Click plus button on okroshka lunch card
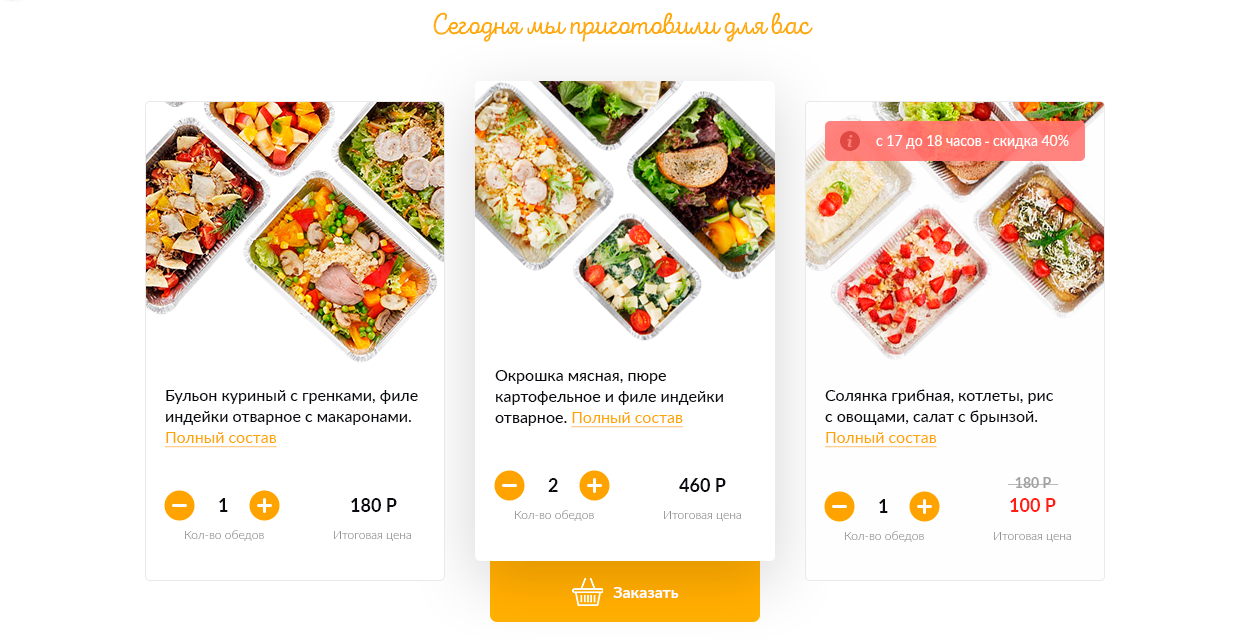The width and height of the screenshot is (1250, 640). pyautogui.click(x=594, y=486)
